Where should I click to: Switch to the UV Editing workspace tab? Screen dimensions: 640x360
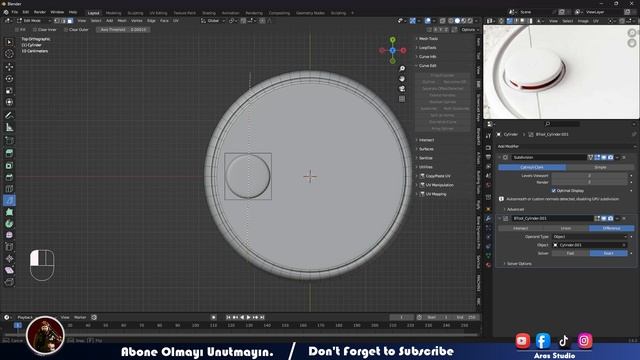point(158,13)
